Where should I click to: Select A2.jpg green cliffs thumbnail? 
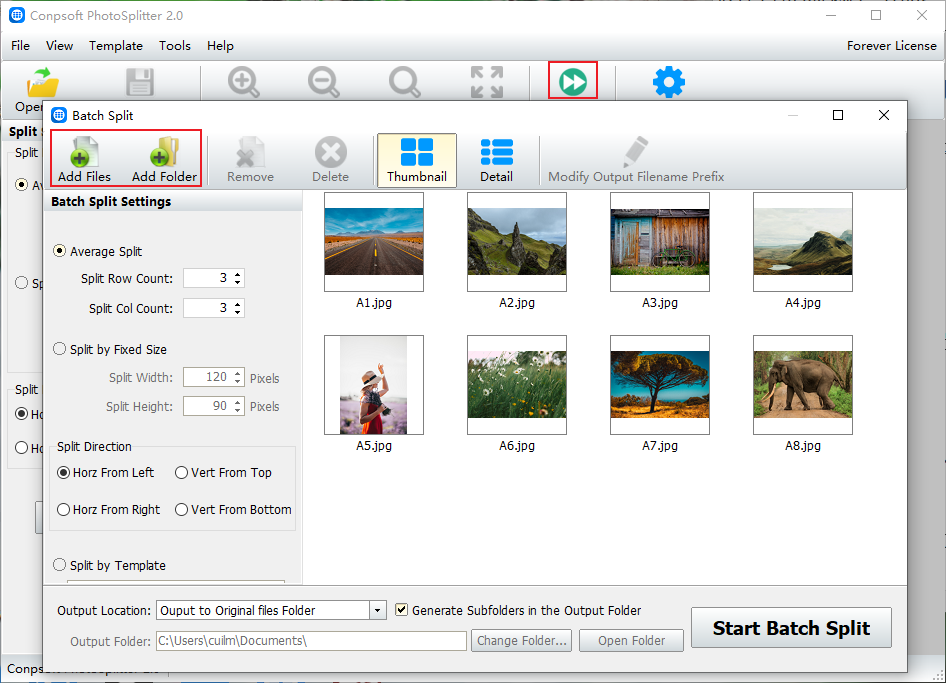(x=516, y=242)
